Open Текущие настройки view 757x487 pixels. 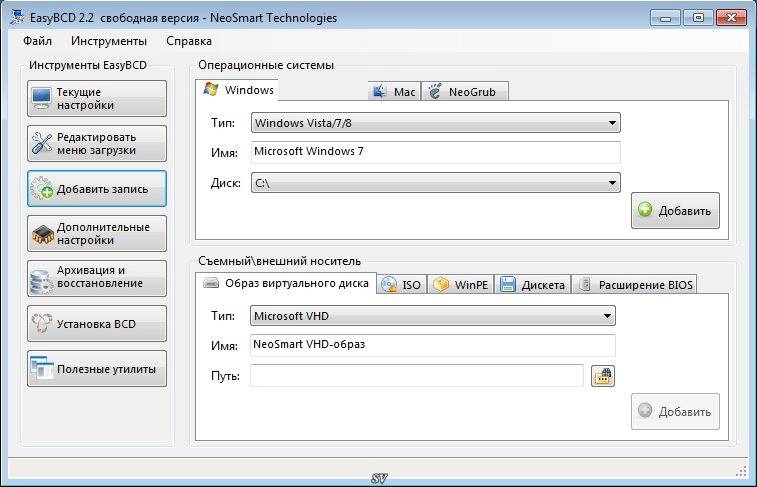(97, 98)
